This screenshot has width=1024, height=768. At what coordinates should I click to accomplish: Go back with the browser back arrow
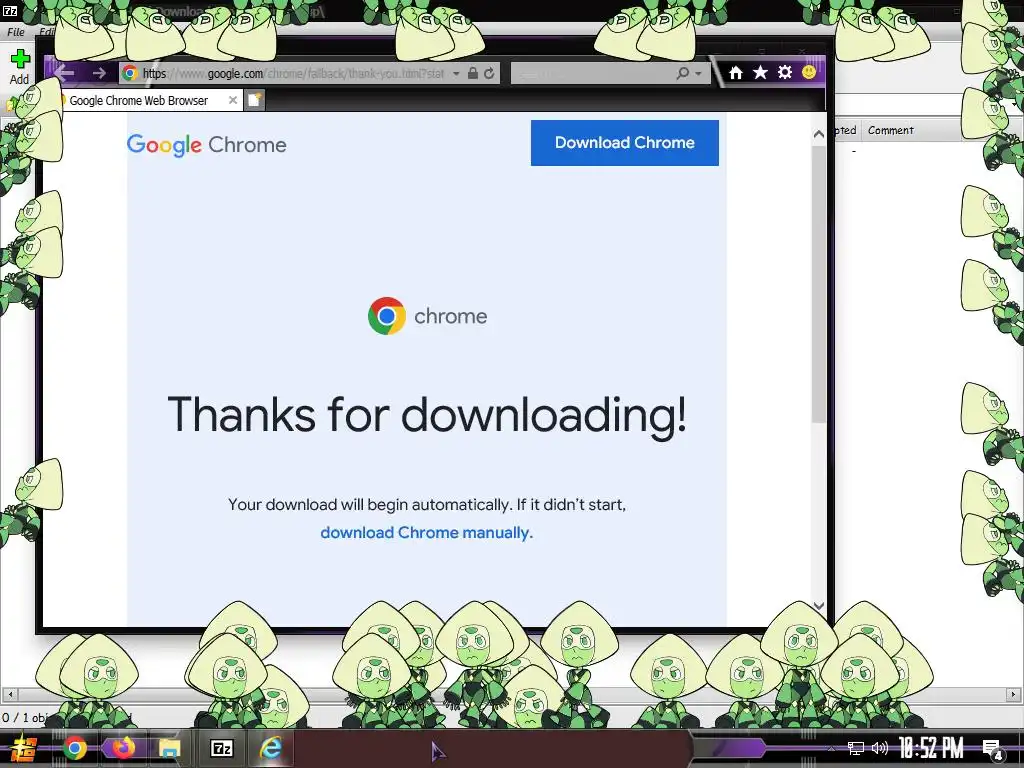coord(65,72)
